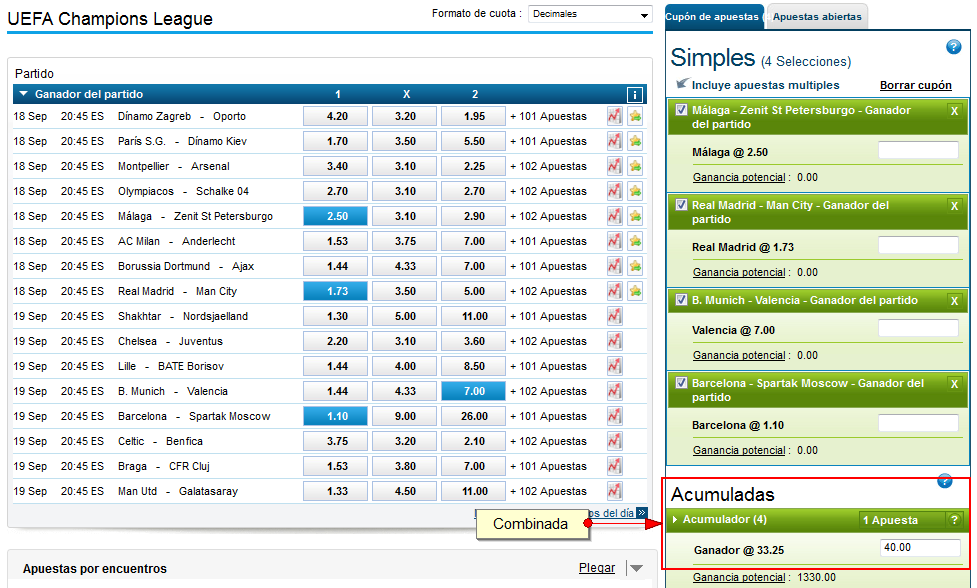Click stake field for Málaga @ 2.50
This screenshot has width=977, height=588.
[918, 150]
